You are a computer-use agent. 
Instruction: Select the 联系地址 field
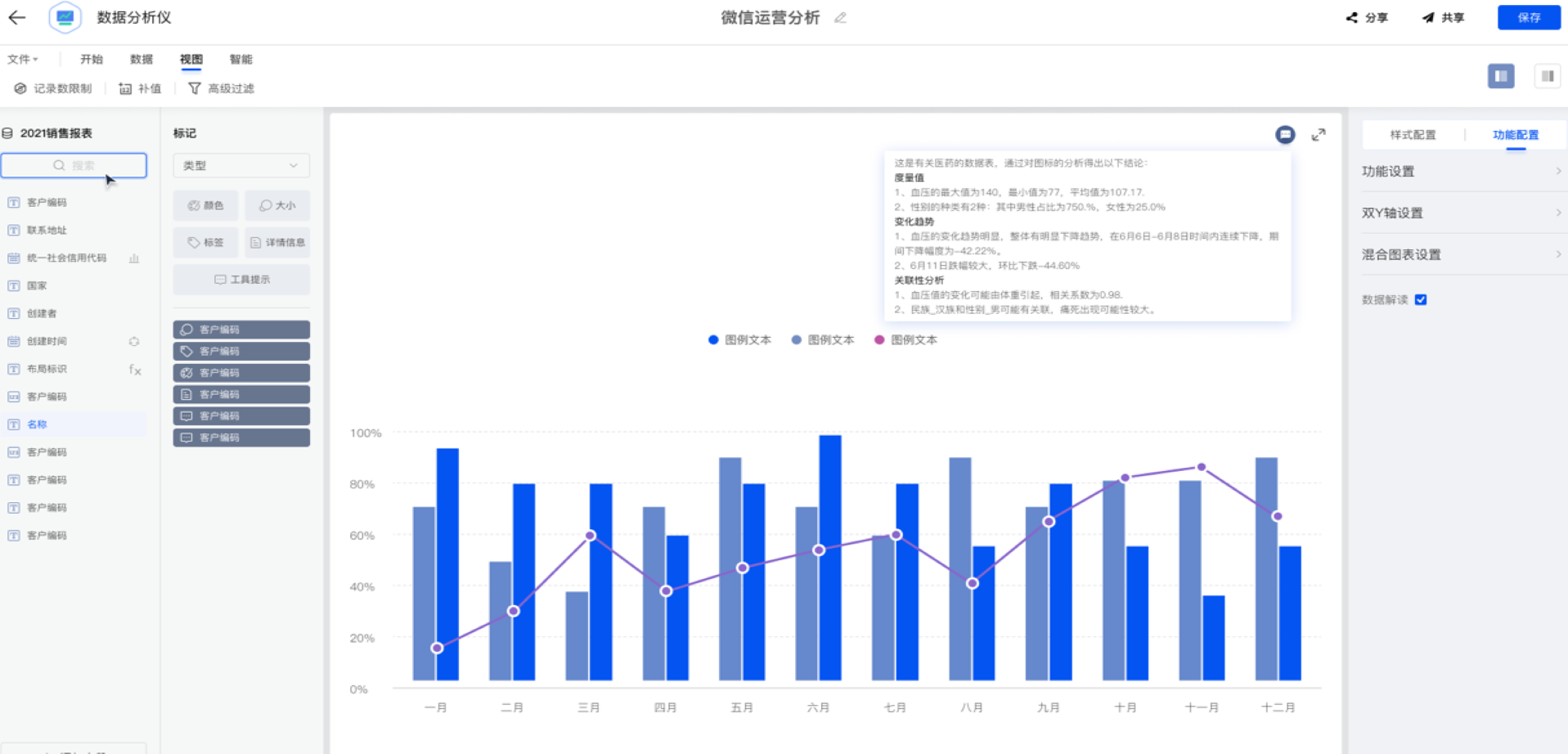pyautogui.click(x=47, y=230)
